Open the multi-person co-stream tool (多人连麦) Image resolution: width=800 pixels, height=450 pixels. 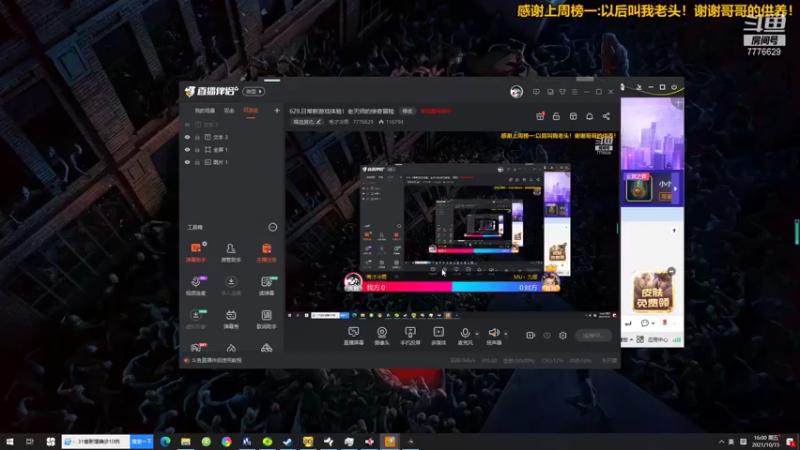point(231,285)
